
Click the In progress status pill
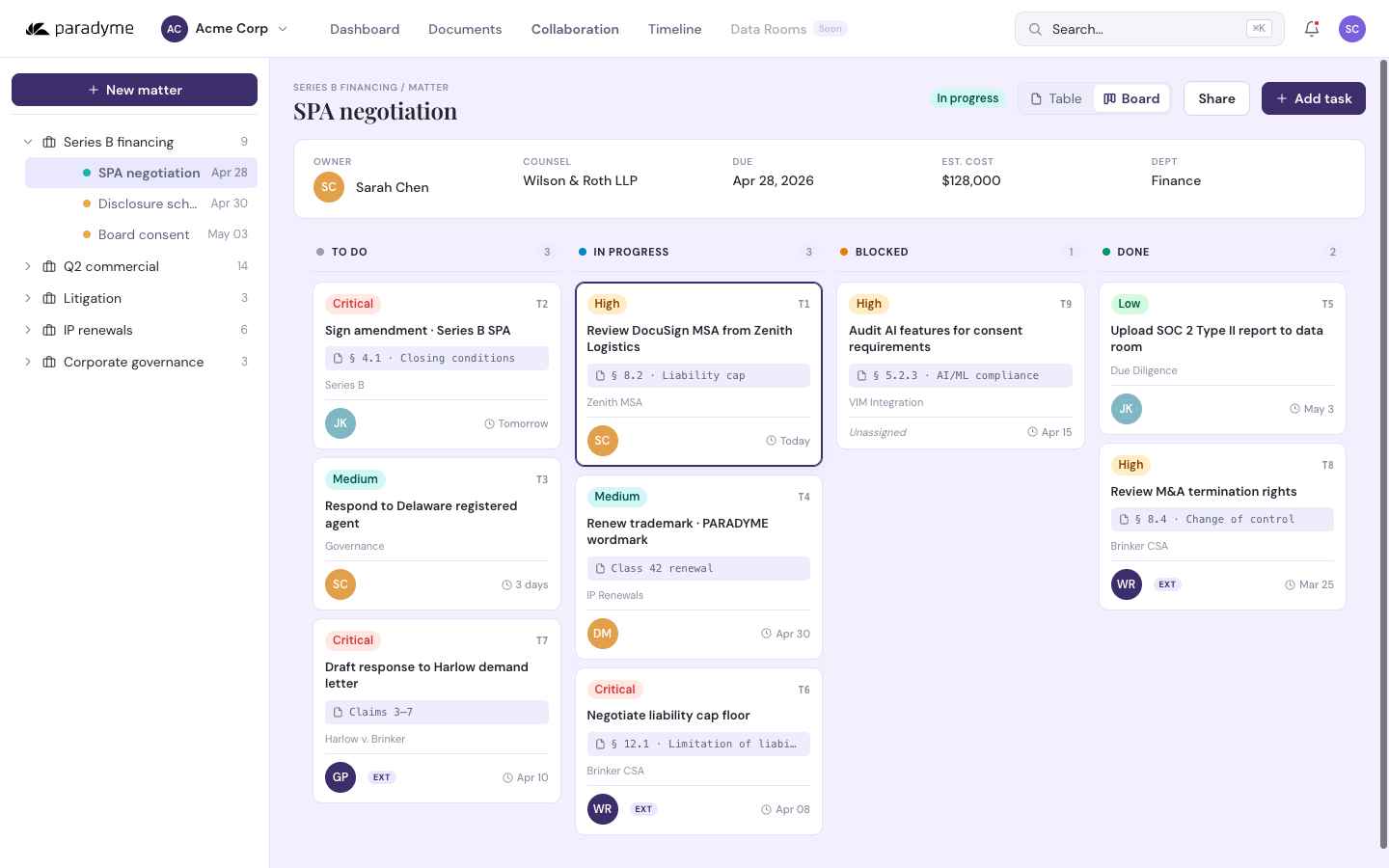click(967, 98)
